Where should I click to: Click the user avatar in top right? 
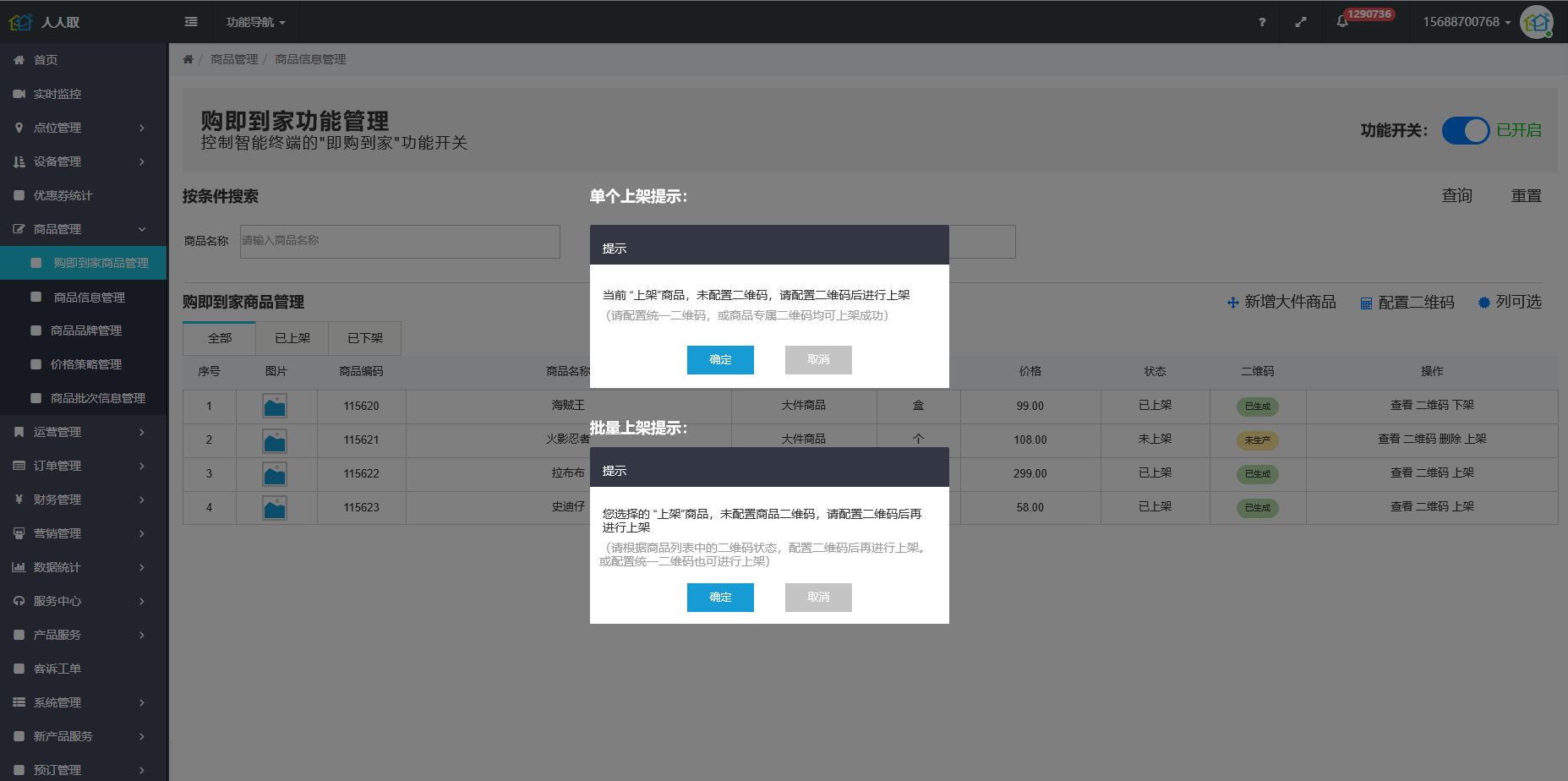1535,22
